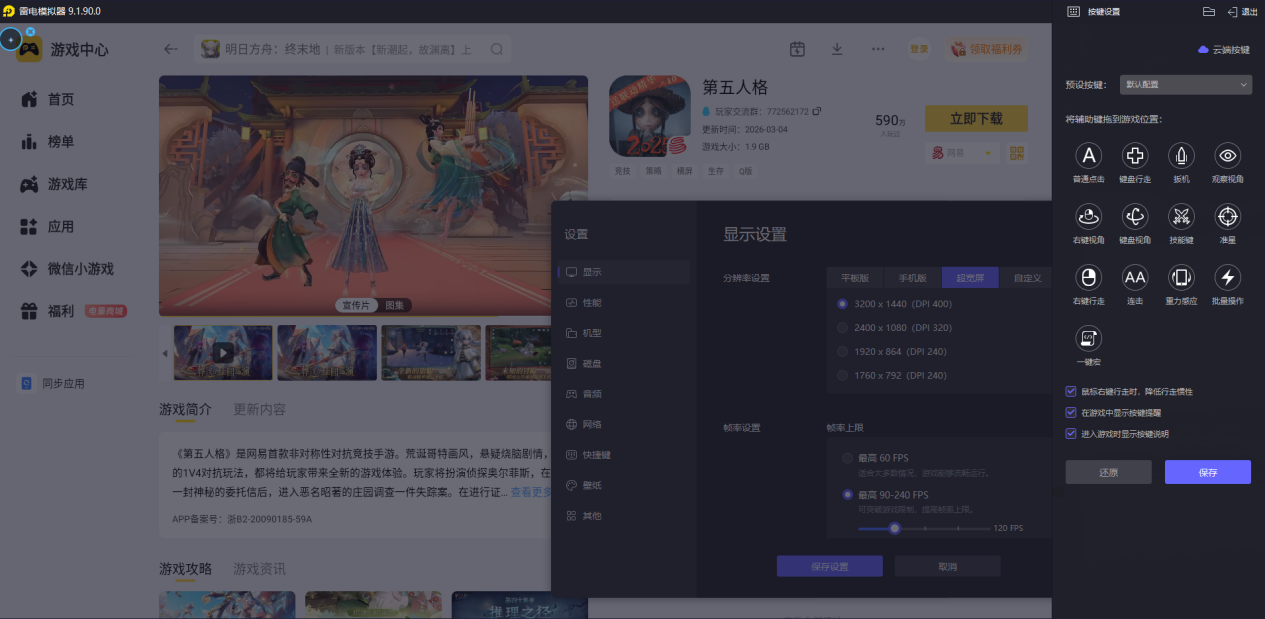Click 取消 in settings dialog
The image size is (1265, 619).
click(x=947, y=566)
